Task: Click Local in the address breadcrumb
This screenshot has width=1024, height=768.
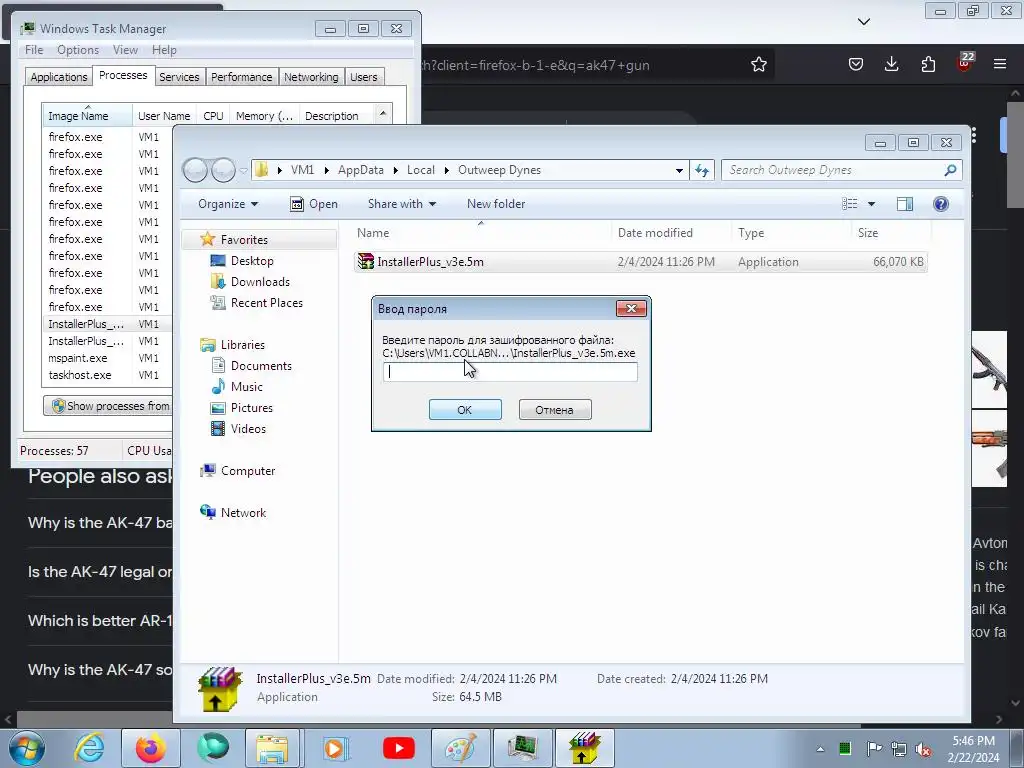Action: point(421,170)
